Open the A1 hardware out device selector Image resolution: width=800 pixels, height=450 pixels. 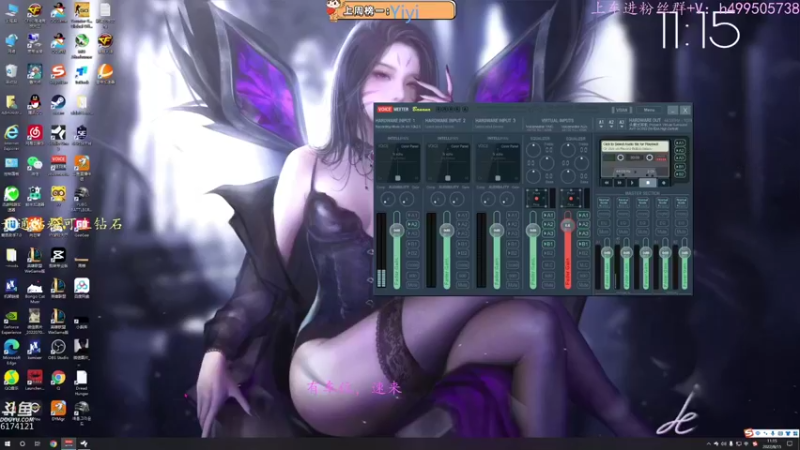[601, 123]
